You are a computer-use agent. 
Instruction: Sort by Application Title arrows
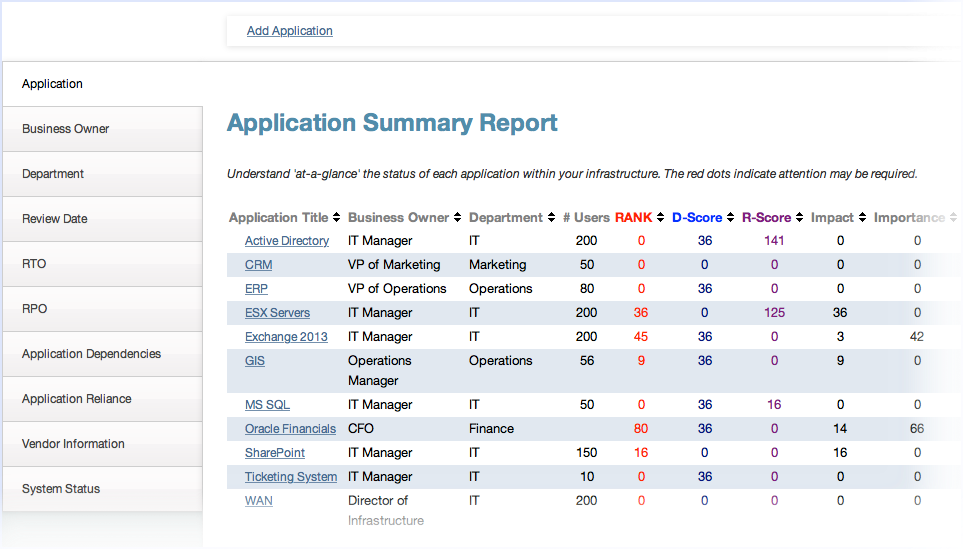[337, 217]
